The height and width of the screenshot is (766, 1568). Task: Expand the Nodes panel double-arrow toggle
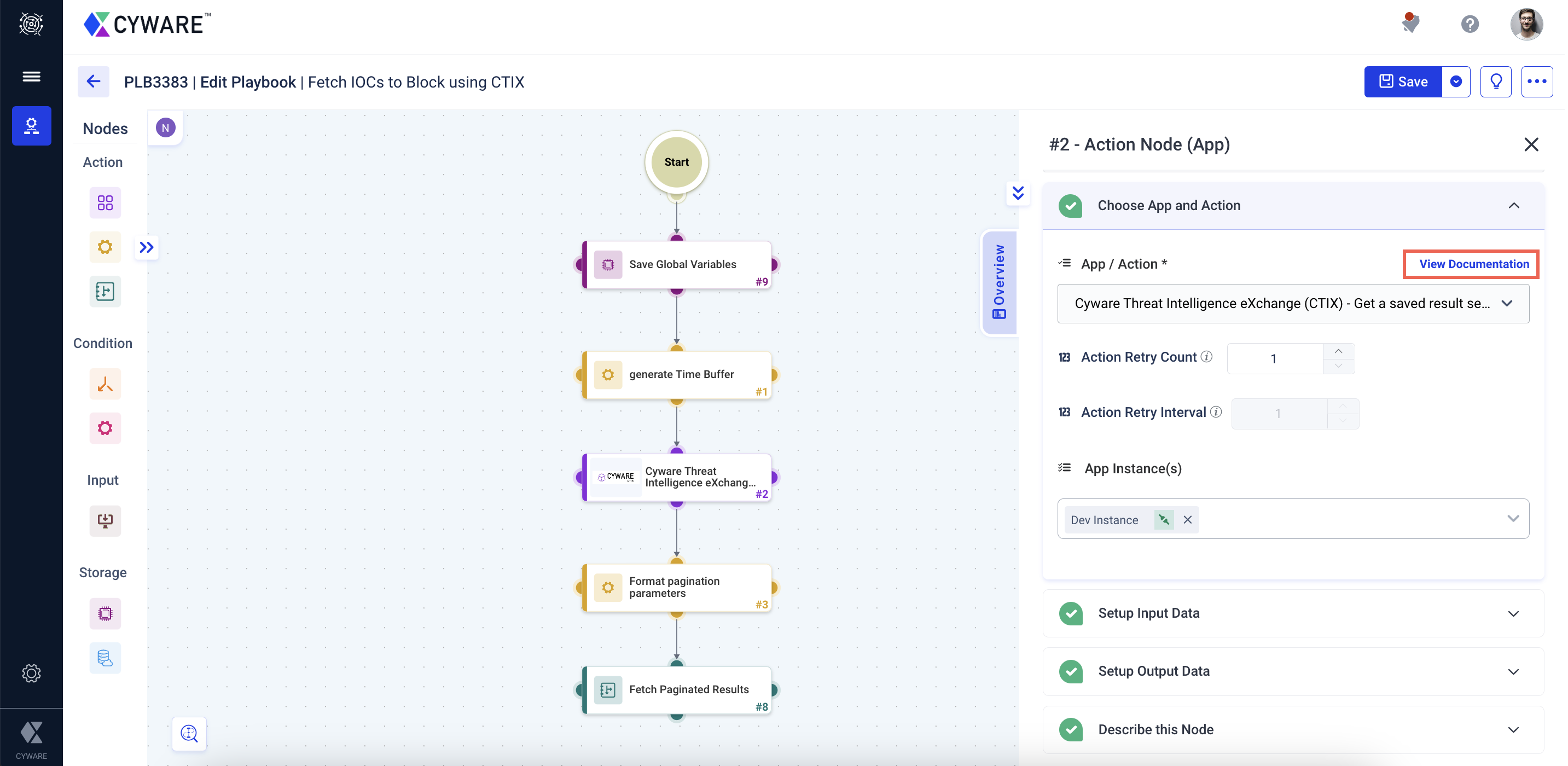pos(147,247)
